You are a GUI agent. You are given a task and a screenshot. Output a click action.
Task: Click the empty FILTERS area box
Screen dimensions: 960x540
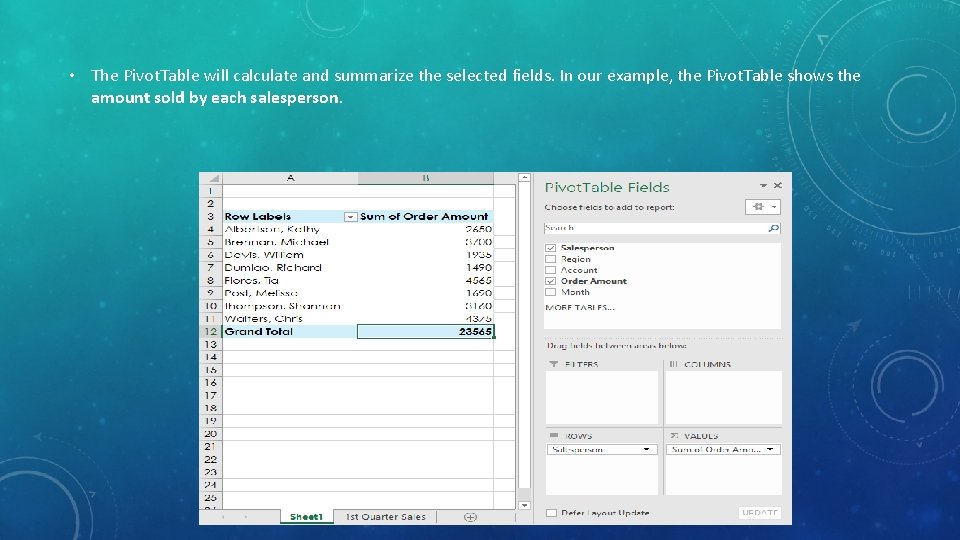602,397
